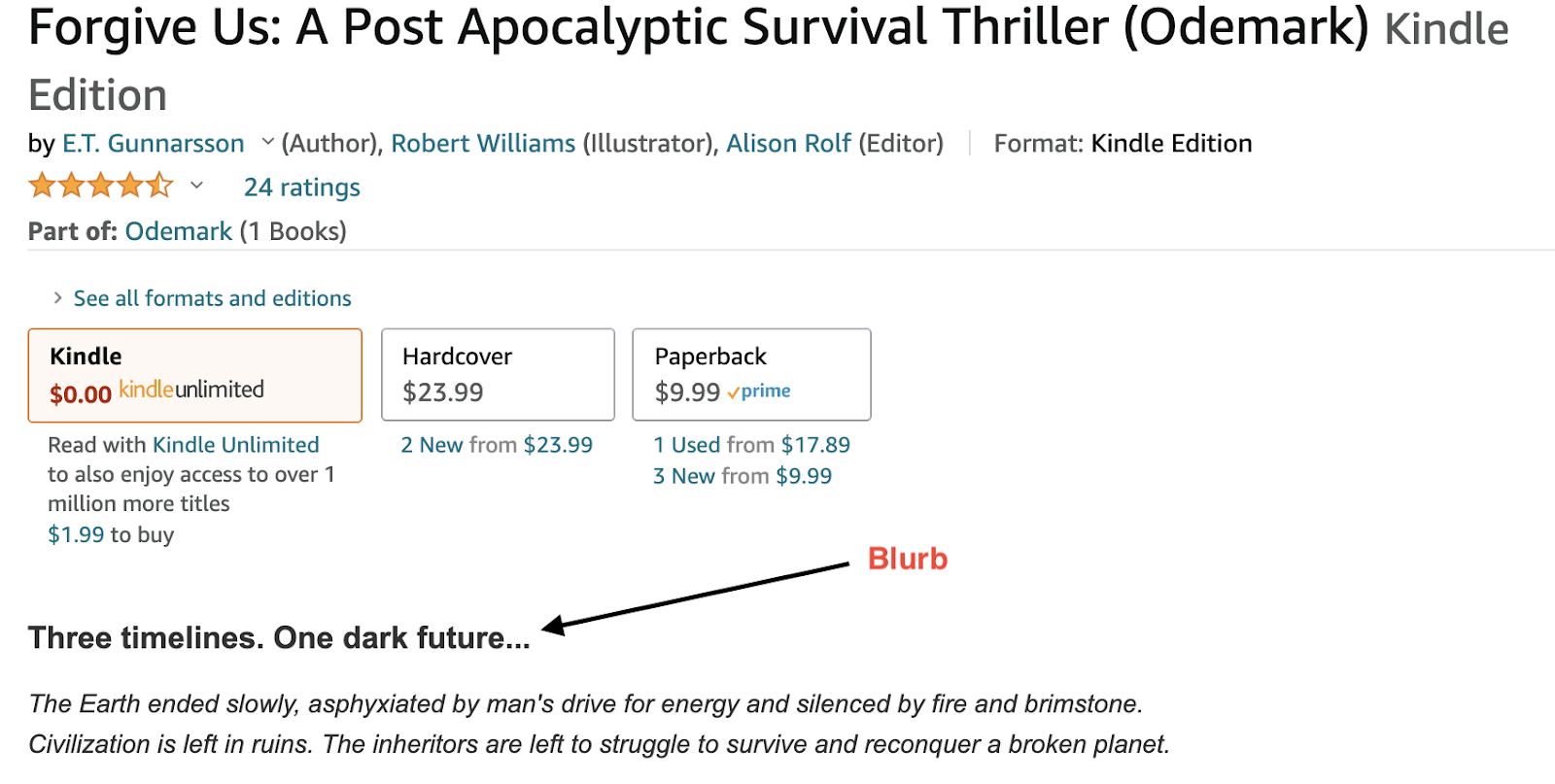1555x784 pixels.
Task: Click the Three timelines blurb heading
Action: pyautogui.click(x=279, y=638)
